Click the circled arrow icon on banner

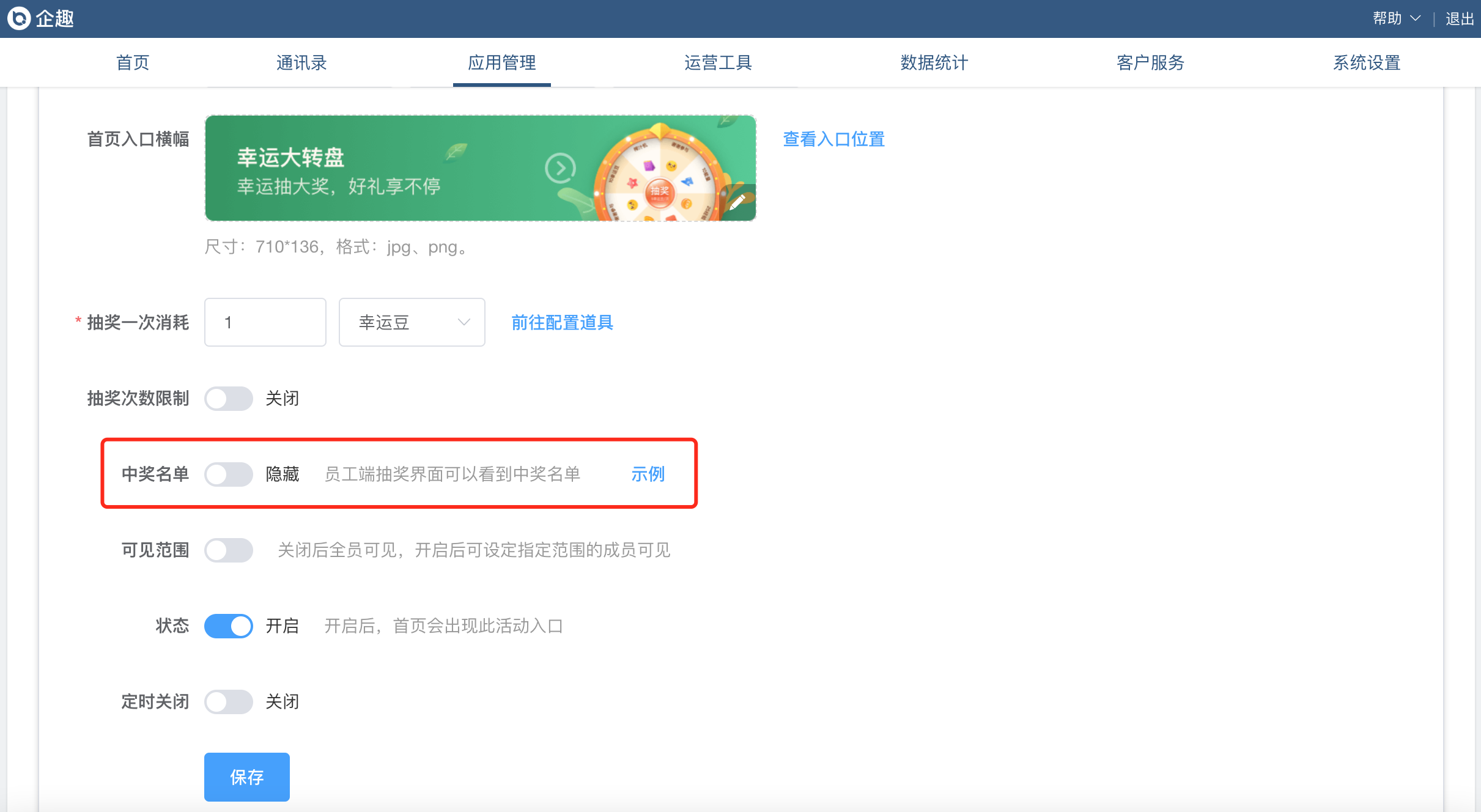[x=560, y=168]
